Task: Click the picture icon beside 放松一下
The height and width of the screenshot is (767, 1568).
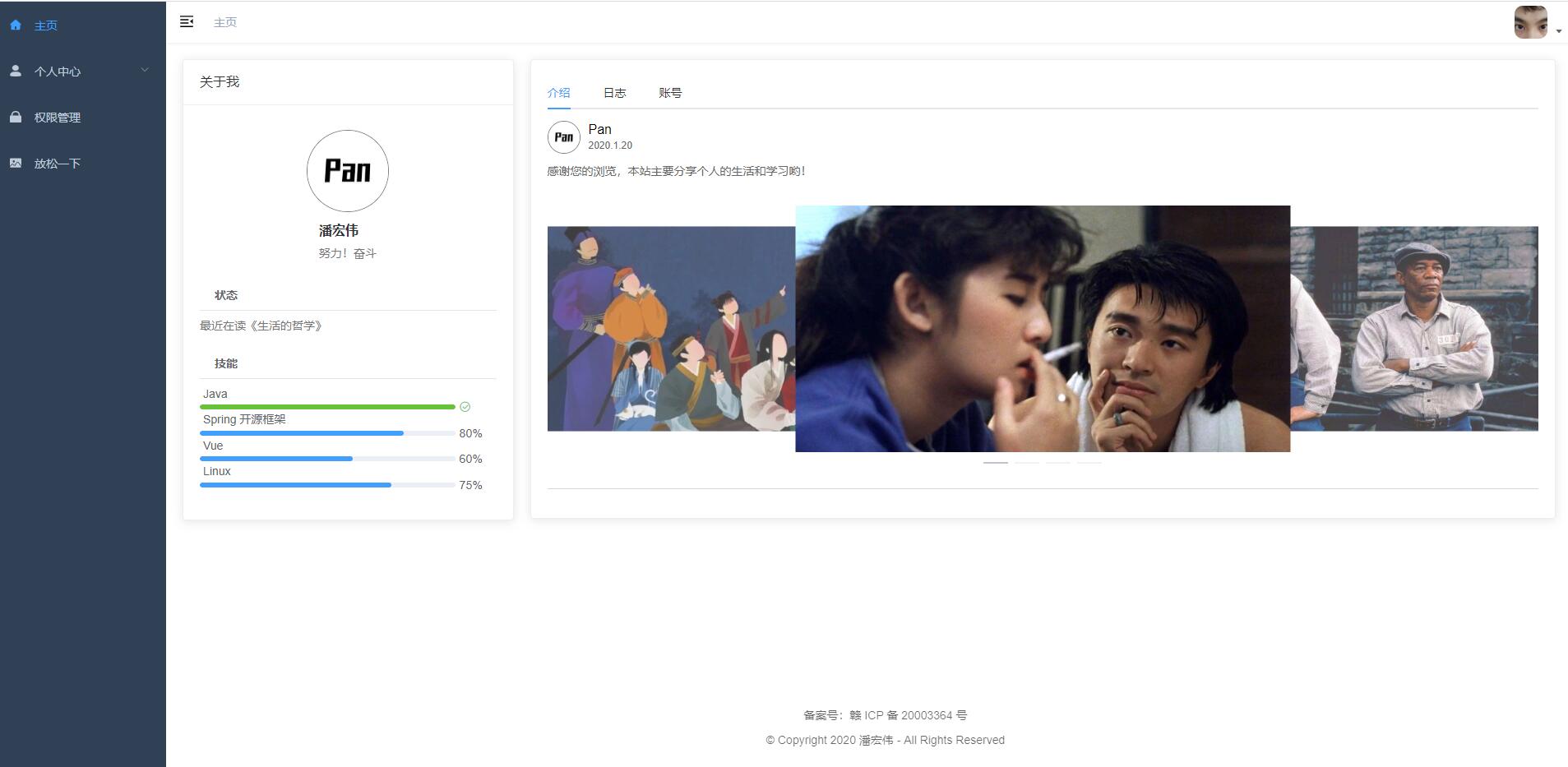Action: tap(16, 163)
